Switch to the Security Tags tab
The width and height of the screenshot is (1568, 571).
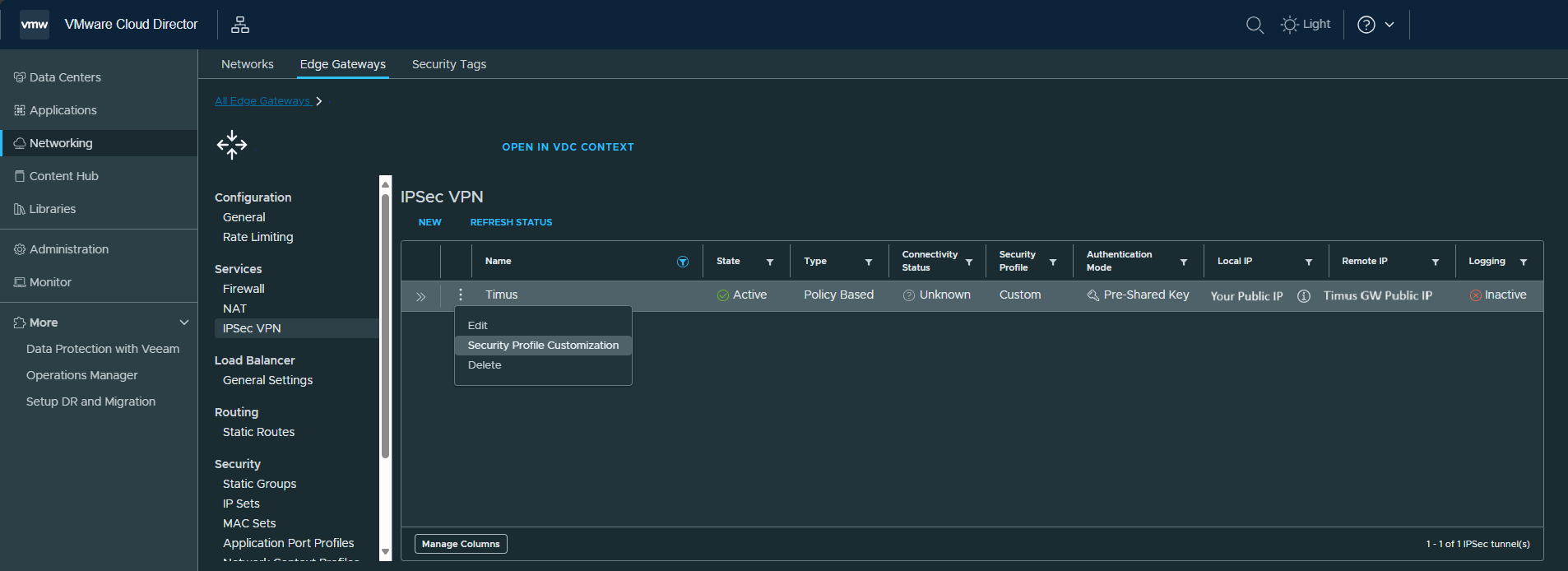coord(449,64)
